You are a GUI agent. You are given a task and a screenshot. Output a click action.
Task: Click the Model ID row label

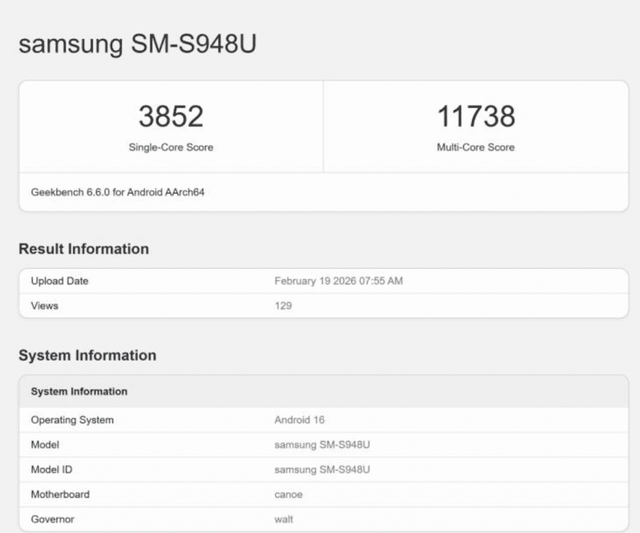pos(52,469)
